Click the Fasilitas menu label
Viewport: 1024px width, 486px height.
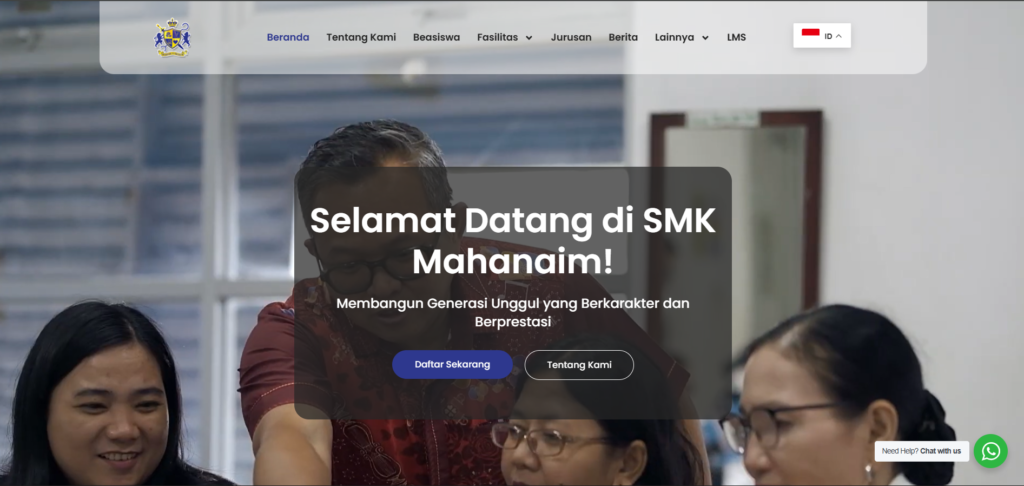click(x=498, y=37)
